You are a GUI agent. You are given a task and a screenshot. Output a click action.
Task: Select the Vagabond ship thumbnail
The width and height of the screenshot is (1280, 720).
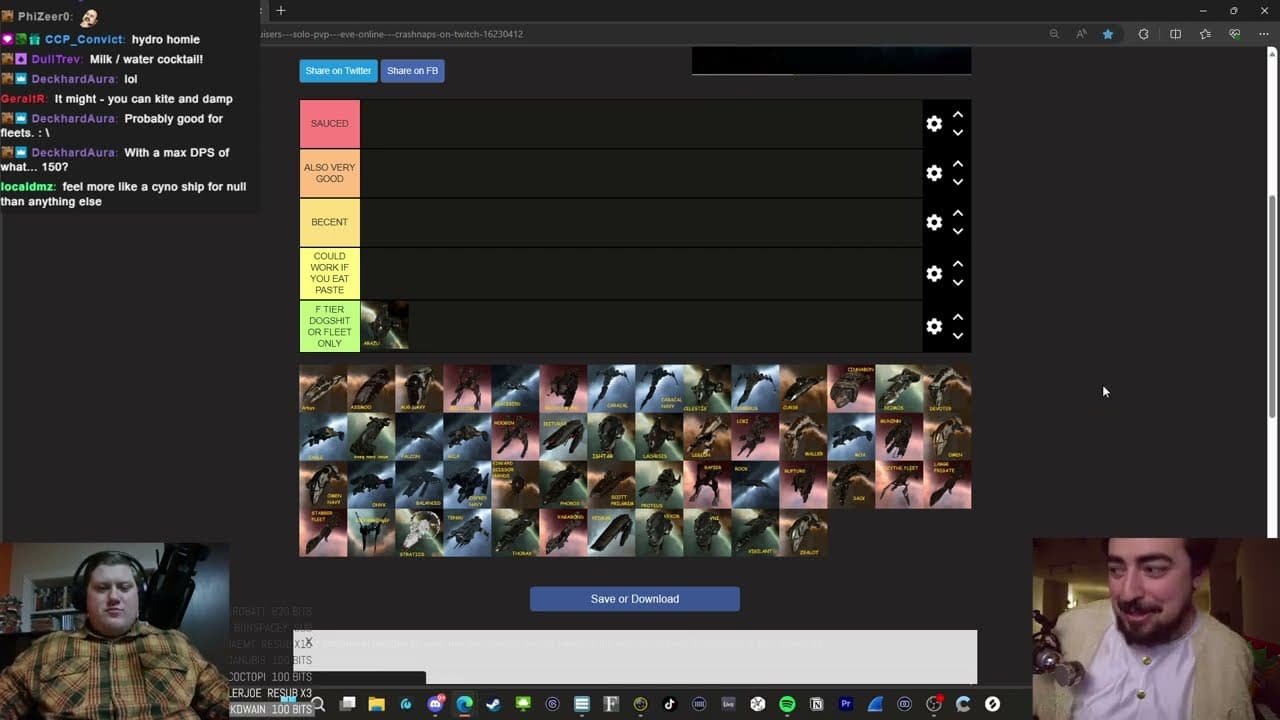tap(564, 533)
